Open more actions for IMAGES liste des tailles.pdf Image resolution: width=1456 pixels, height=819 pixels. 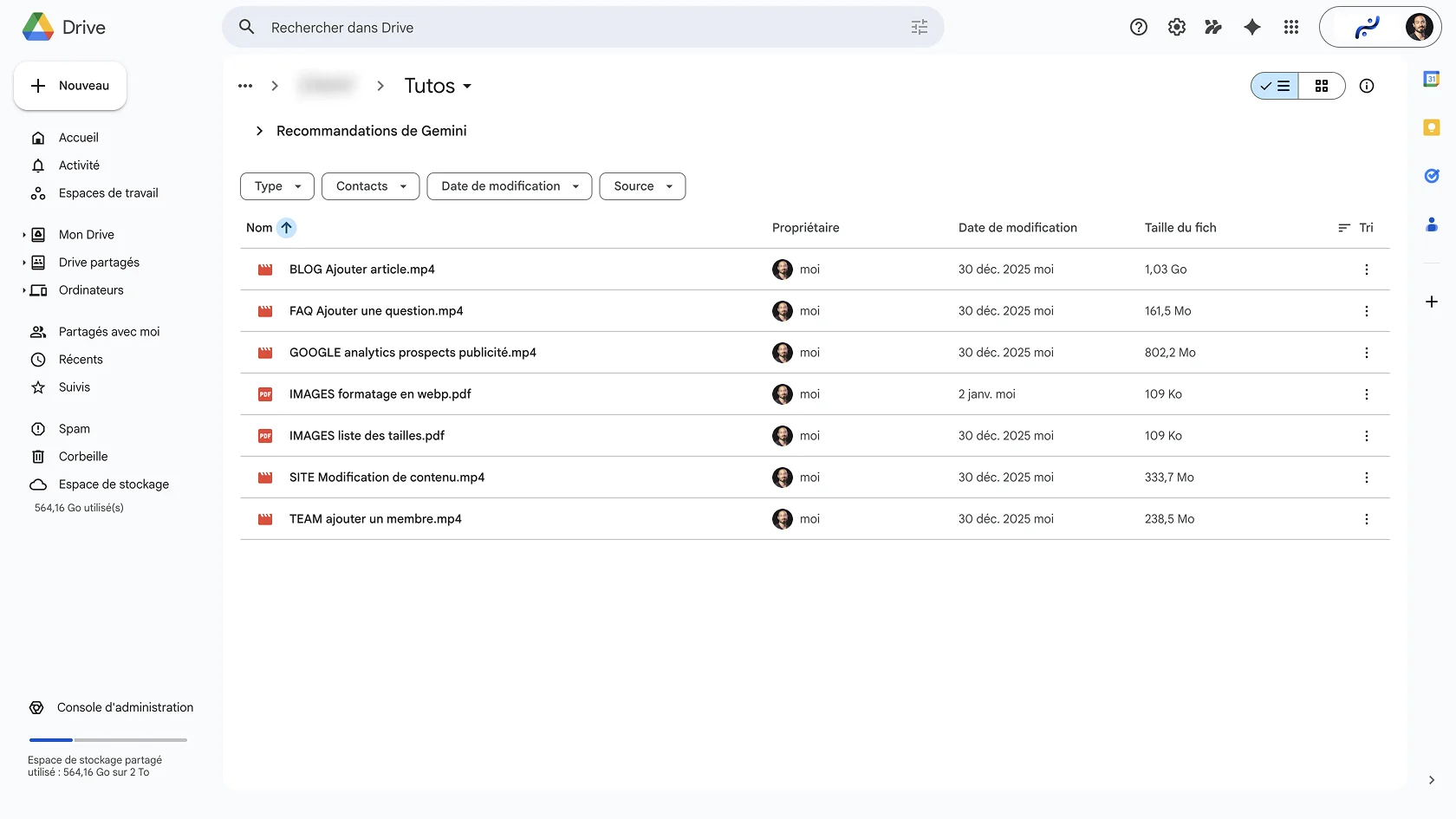click(x=1367, y=436)
